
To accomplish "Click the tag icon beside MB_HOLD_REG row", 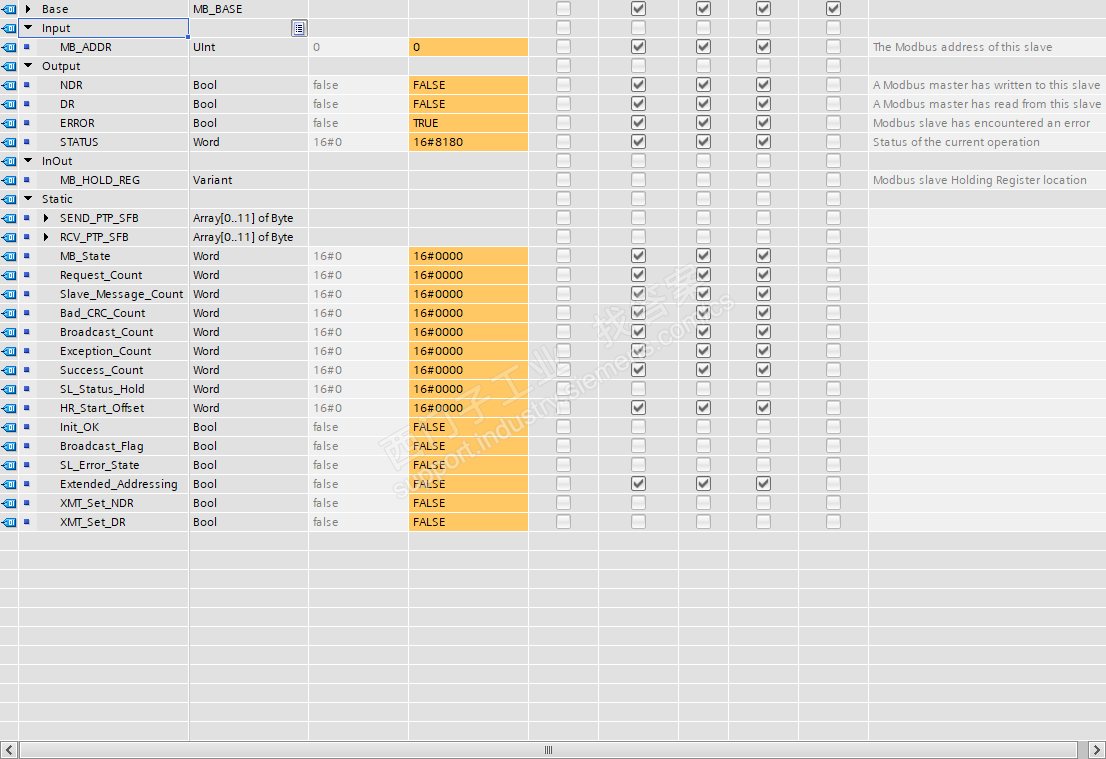I will click(9, 181).
